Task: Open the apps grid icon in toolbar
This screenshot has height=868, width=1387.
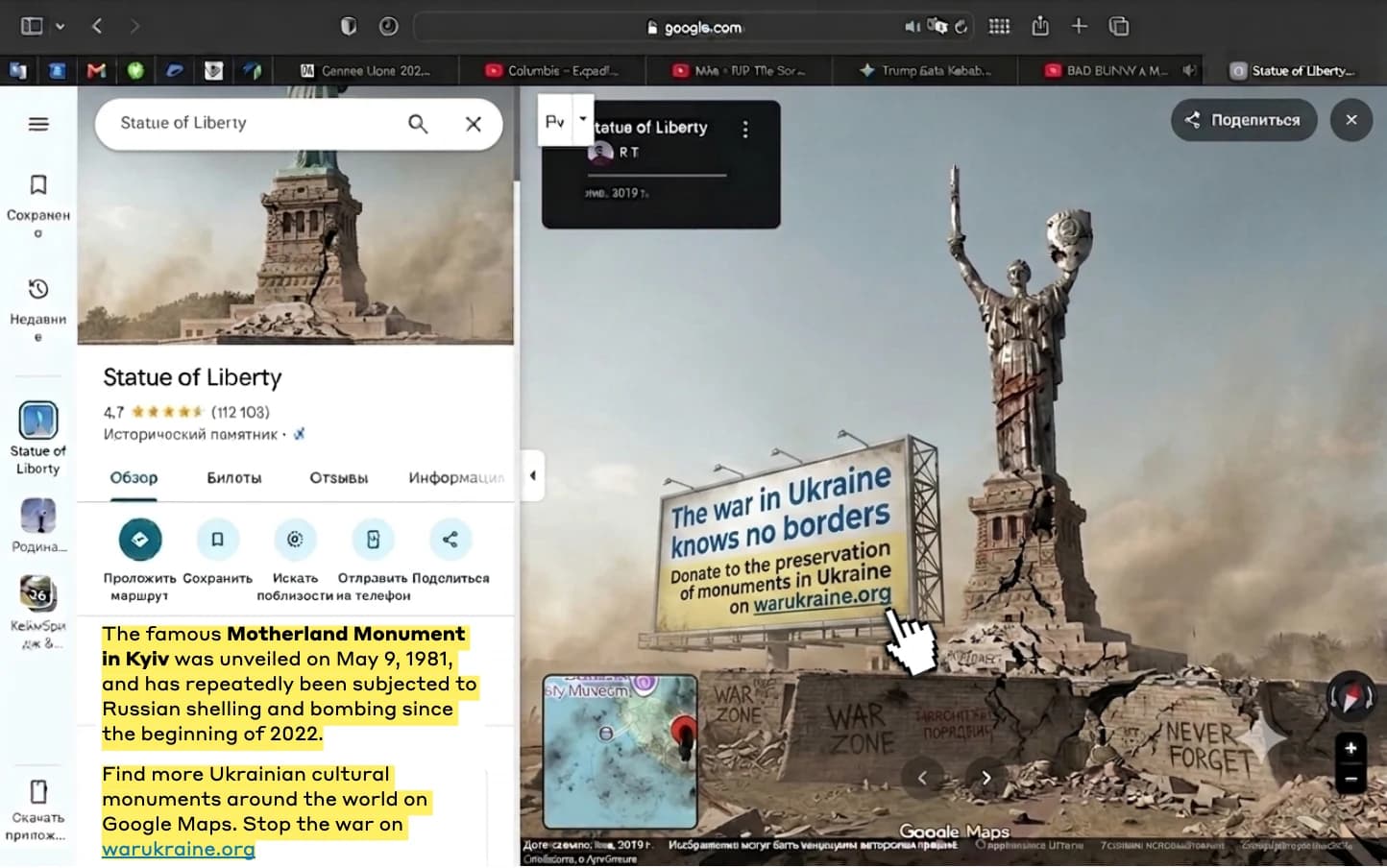Action: [999, 26]
